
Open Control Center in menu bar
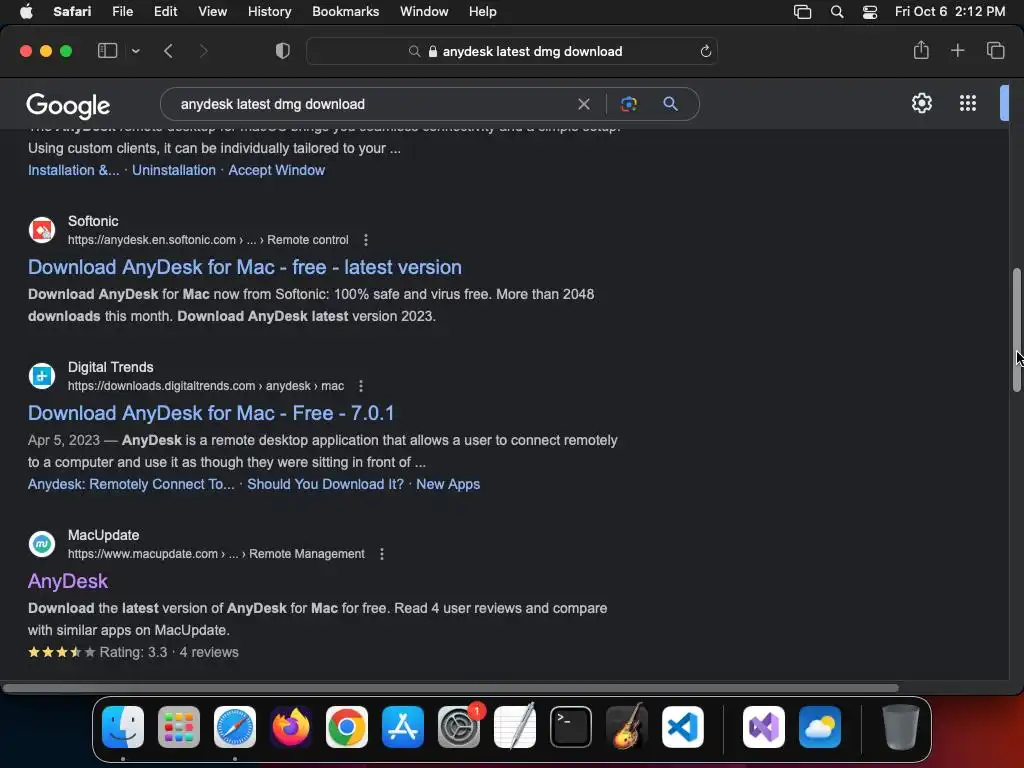[870, 12]
